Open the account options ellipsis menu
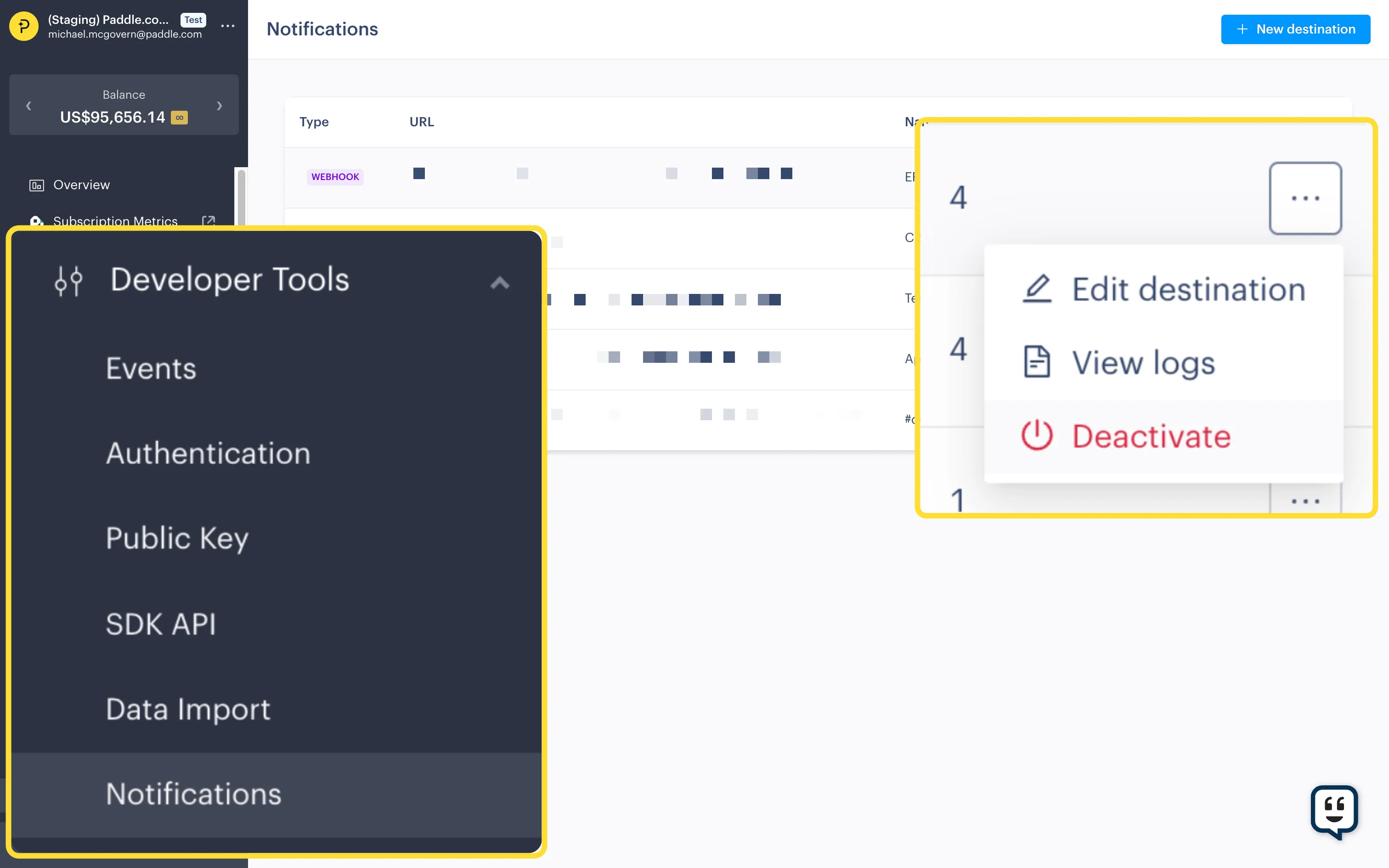The width and height of the screenshot is (1389, 868). pos(228,26)
